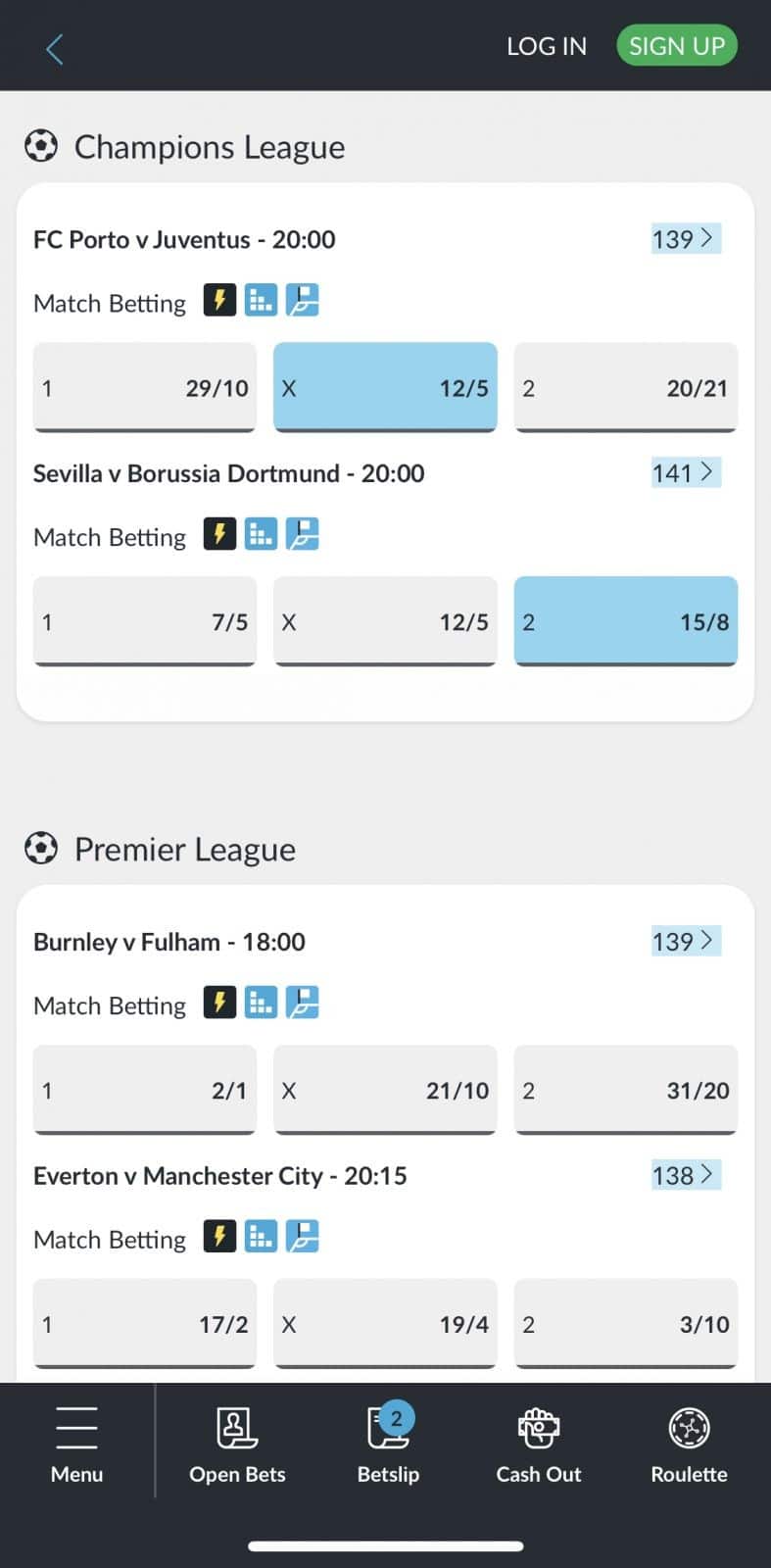
Task: Select Manchester City win at 3/10
Action: coord(625,1324)
